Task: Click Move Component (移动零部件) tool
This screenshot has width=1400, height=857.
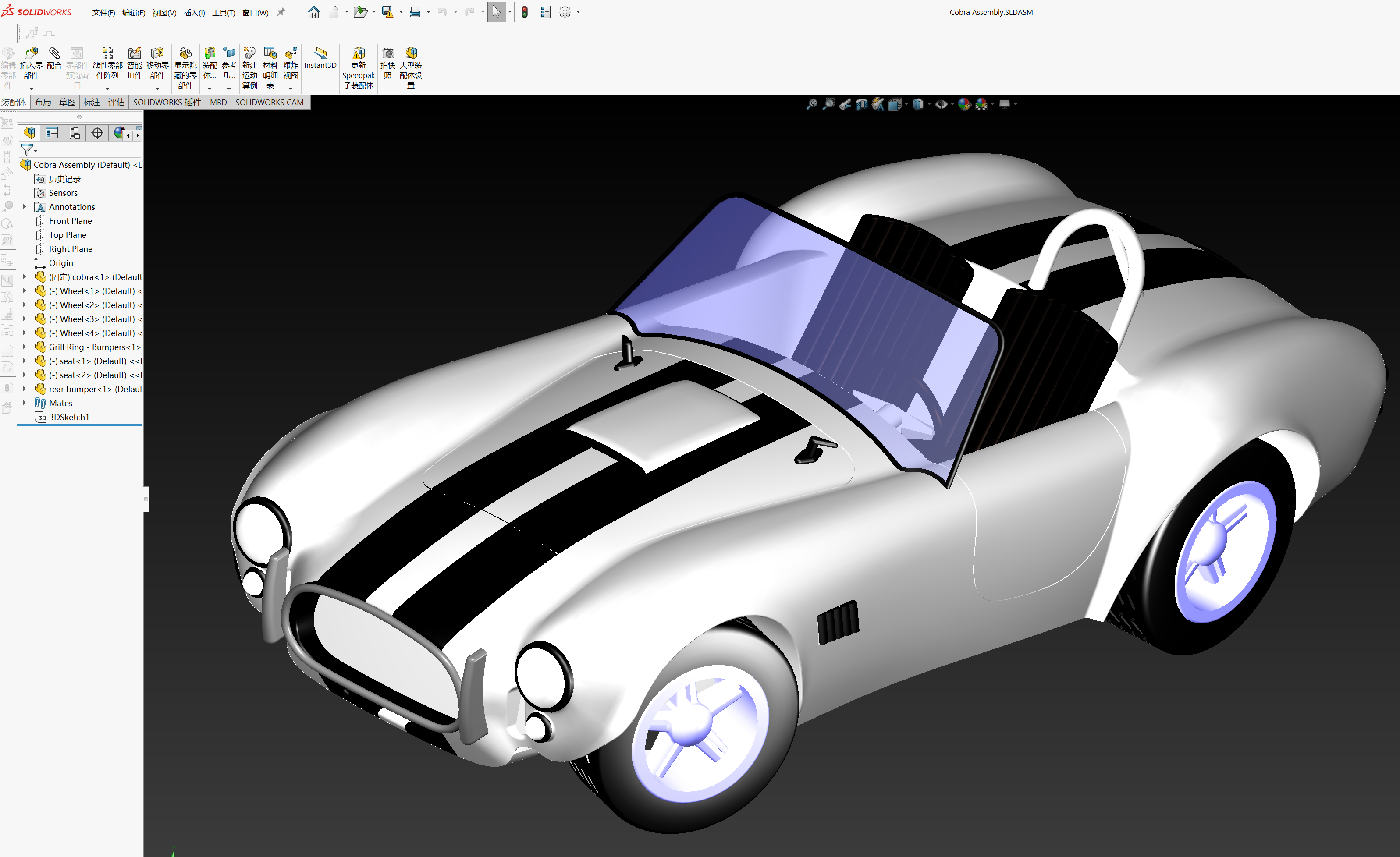Action: click(x=157, y=64)
